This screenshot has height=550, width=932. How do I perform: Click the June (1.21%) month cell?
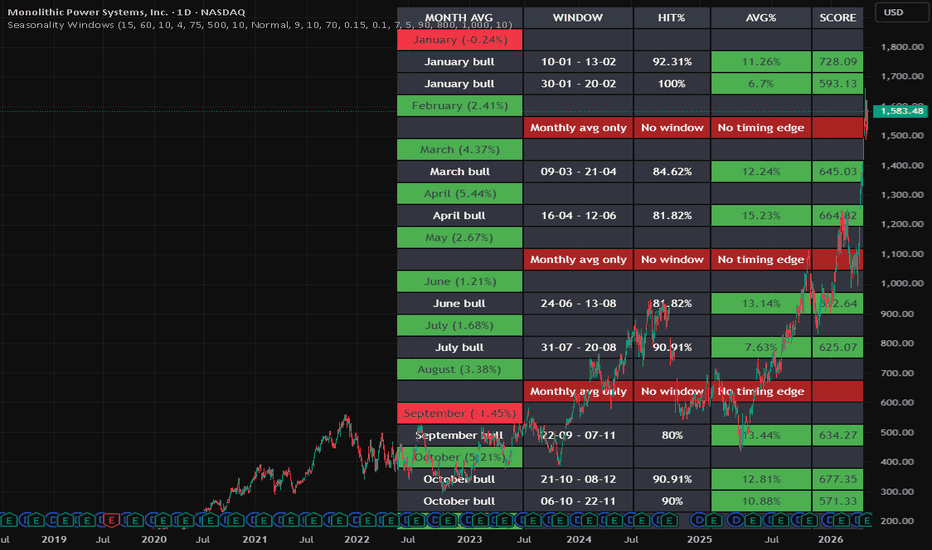pyautogui.click(x=459, y=282)
